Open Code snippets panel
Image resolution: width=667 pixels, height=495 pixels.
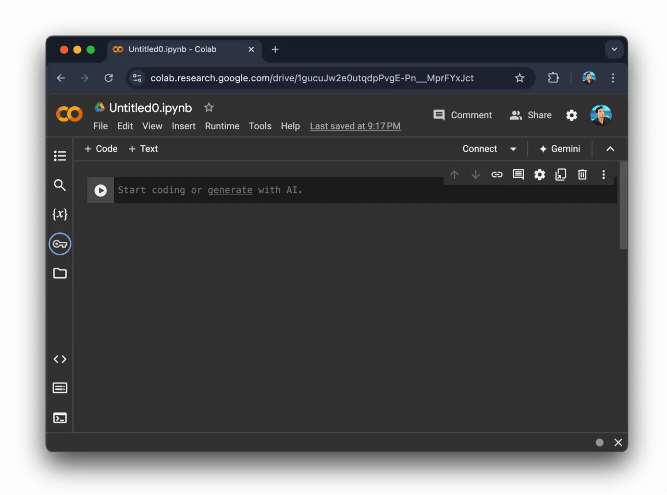click(x=60, y=359)
